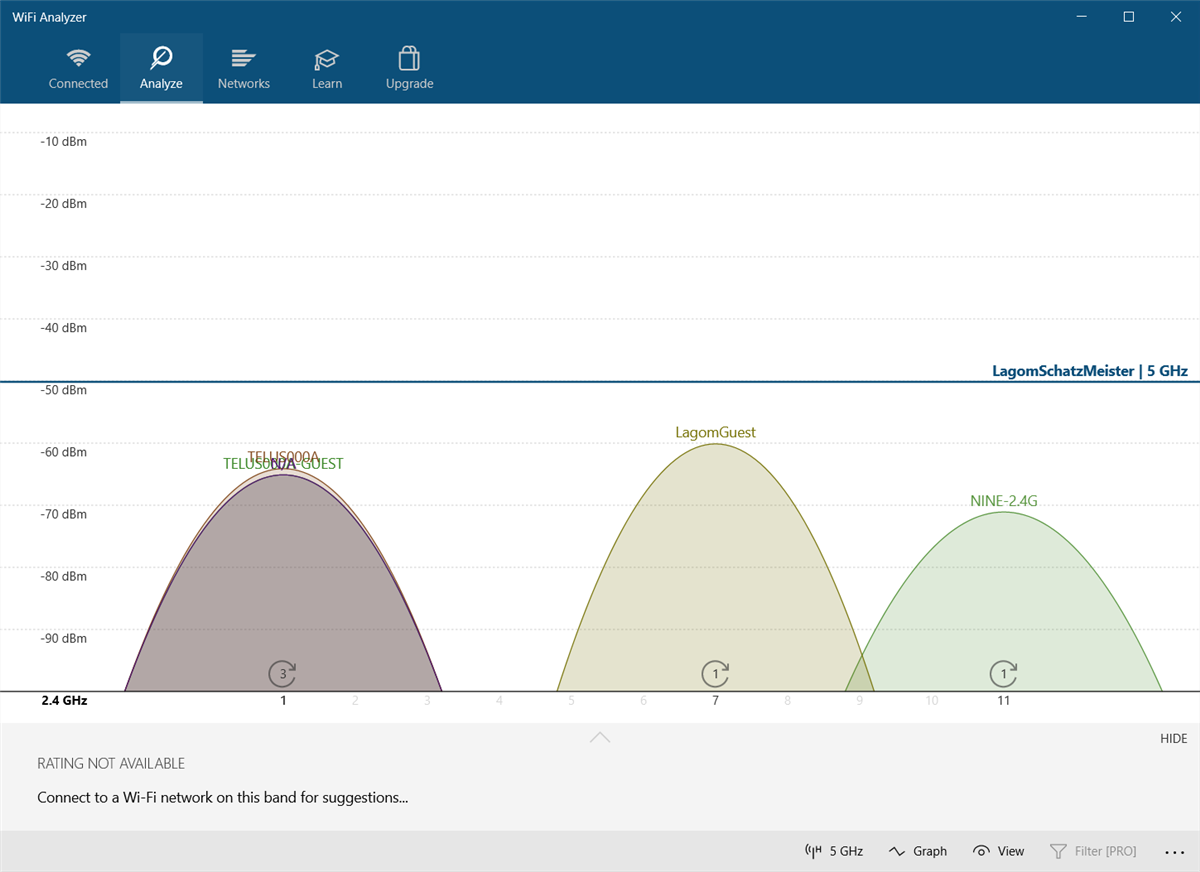Switch to the Analyze tab

pyautogui.click(x=161, y=67)
